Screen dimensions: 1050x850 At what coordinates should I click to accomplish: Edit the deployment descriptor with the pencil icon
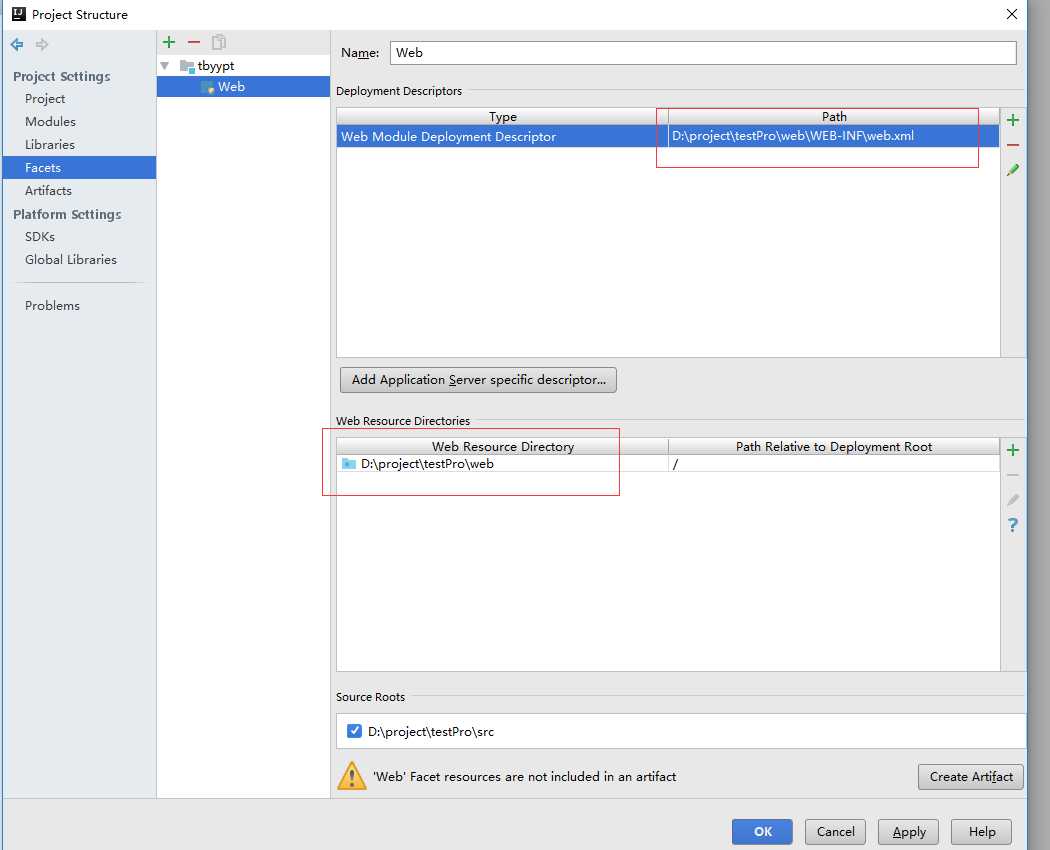[1013, 170]
